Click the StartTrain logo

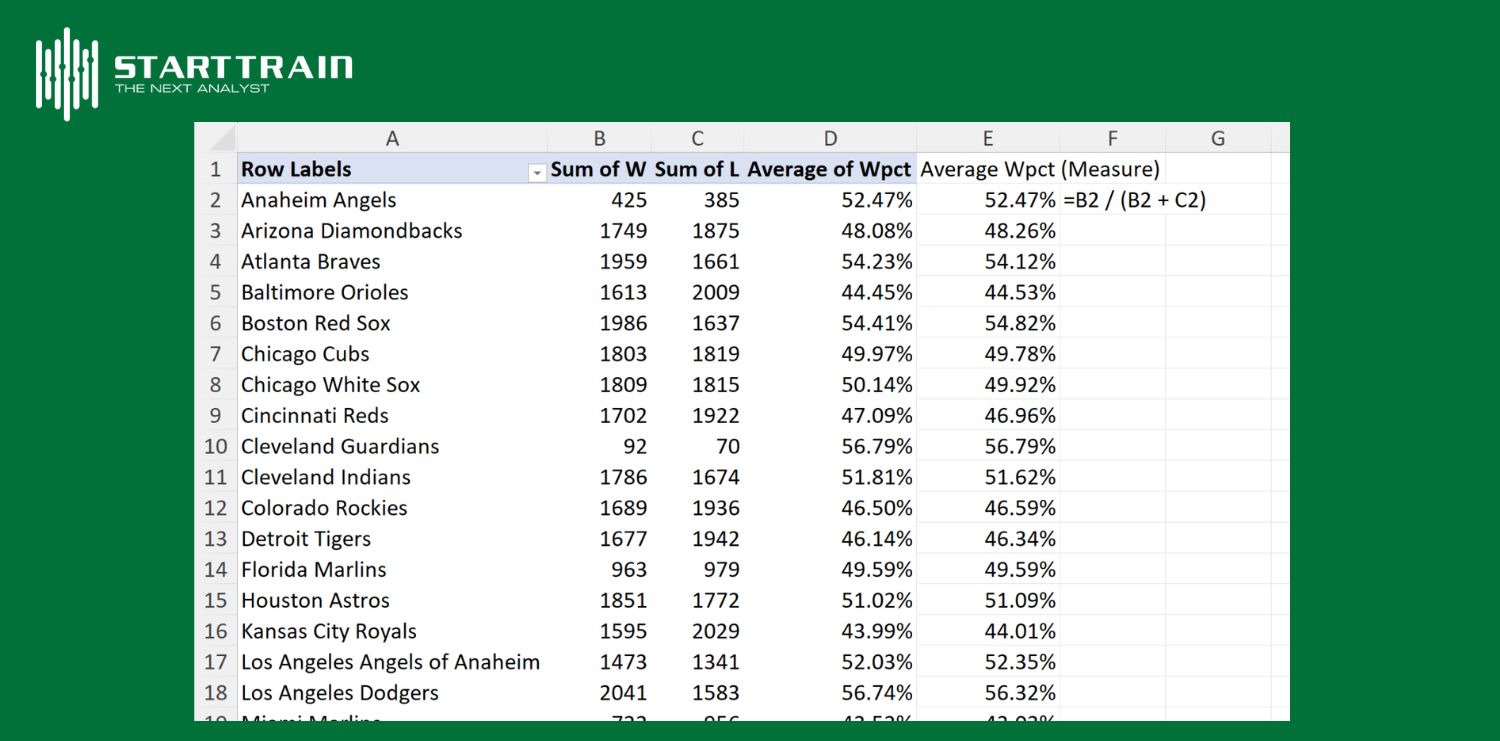point(194,74)
